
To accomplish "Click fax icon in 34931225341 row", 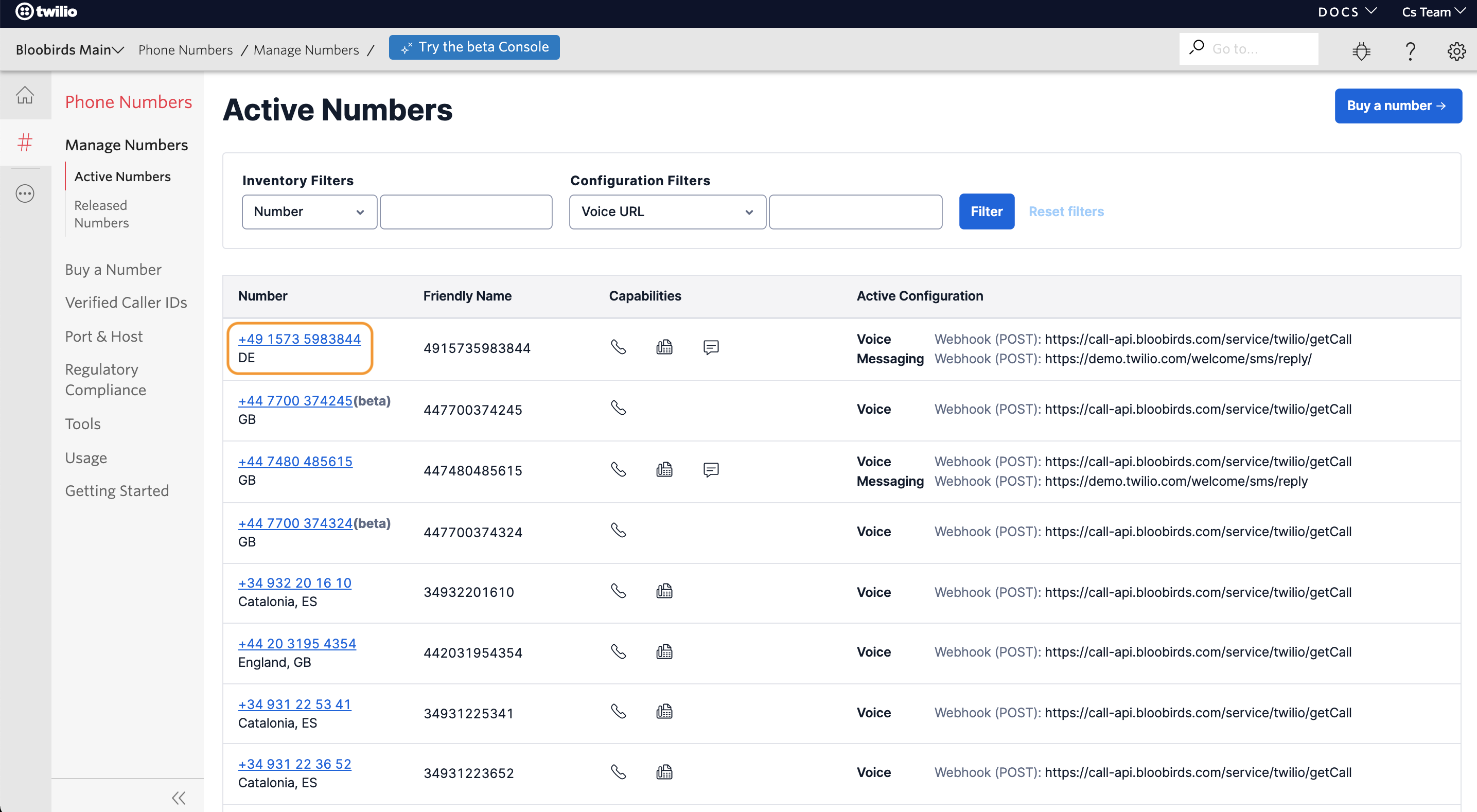I will coord(664,712).
